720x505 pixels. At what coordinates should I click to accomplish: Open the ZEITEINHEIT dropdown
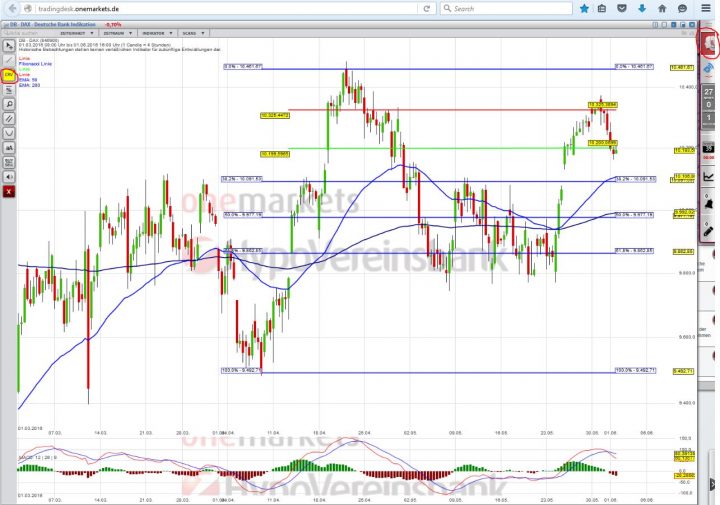[x=77, y=33]
